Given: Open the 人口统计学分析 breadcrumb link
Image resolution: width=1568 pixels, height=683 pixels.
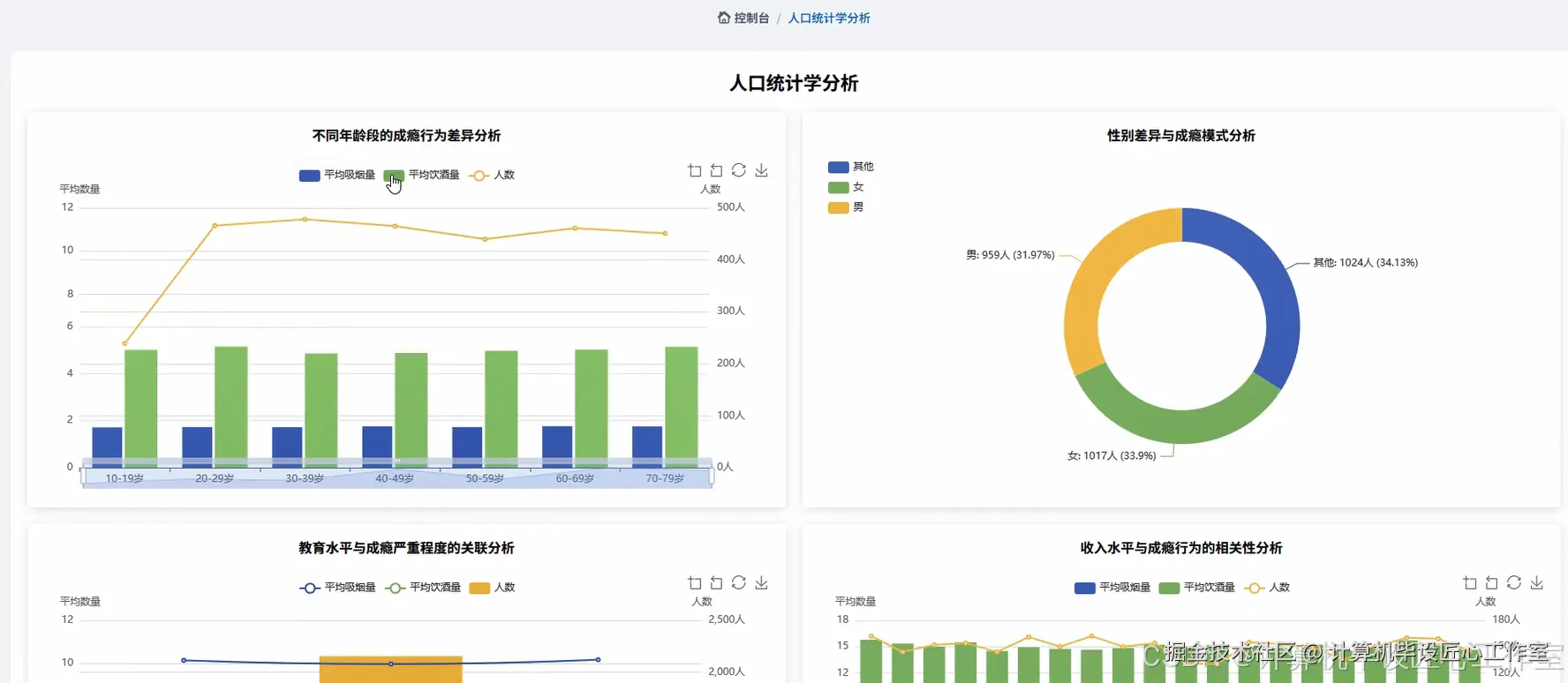Looking at the screenshot, I should point(829,18).
